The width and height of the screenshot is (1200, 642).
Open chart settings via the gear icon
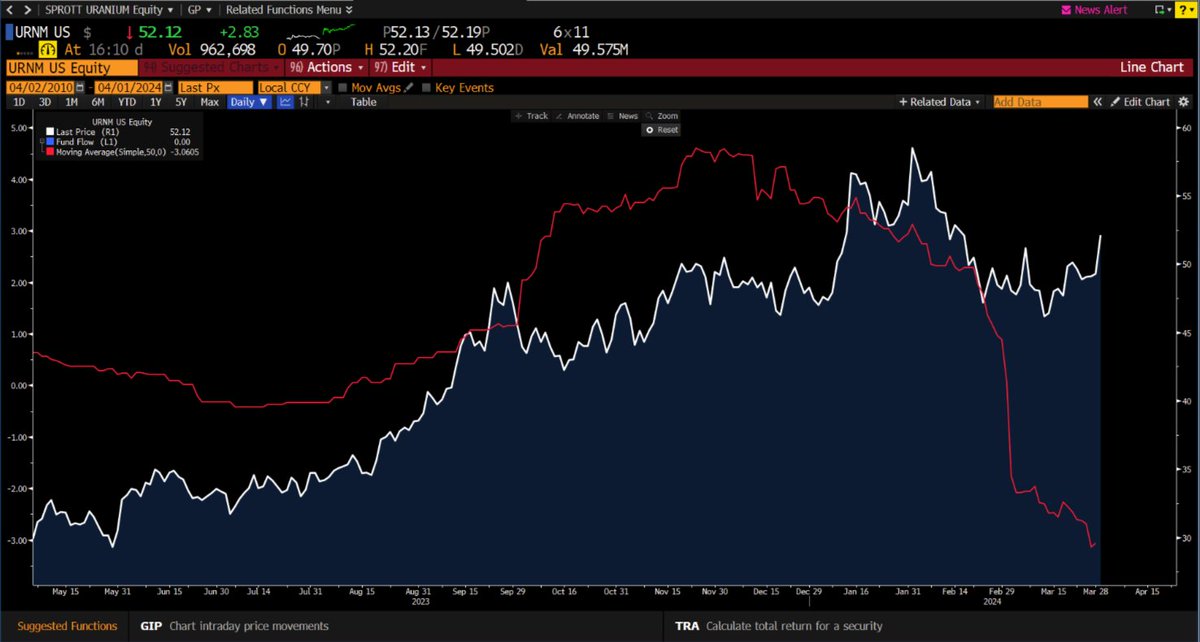[1183, 101]
